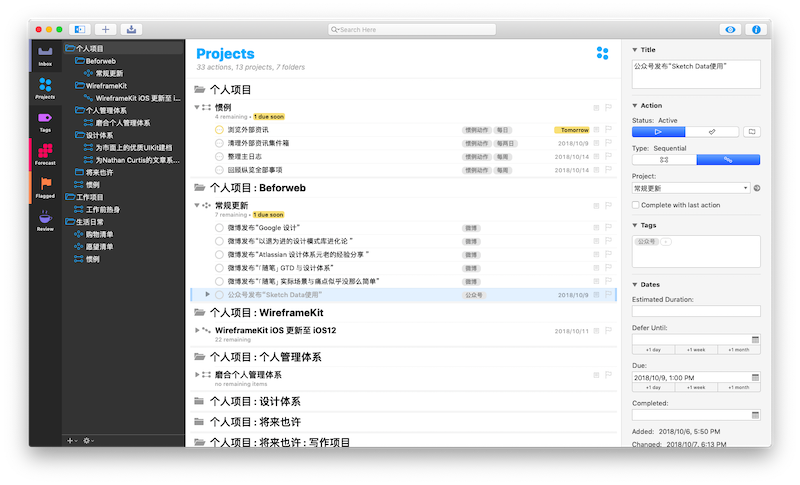Open View options with the eye icon

(730, 30)
